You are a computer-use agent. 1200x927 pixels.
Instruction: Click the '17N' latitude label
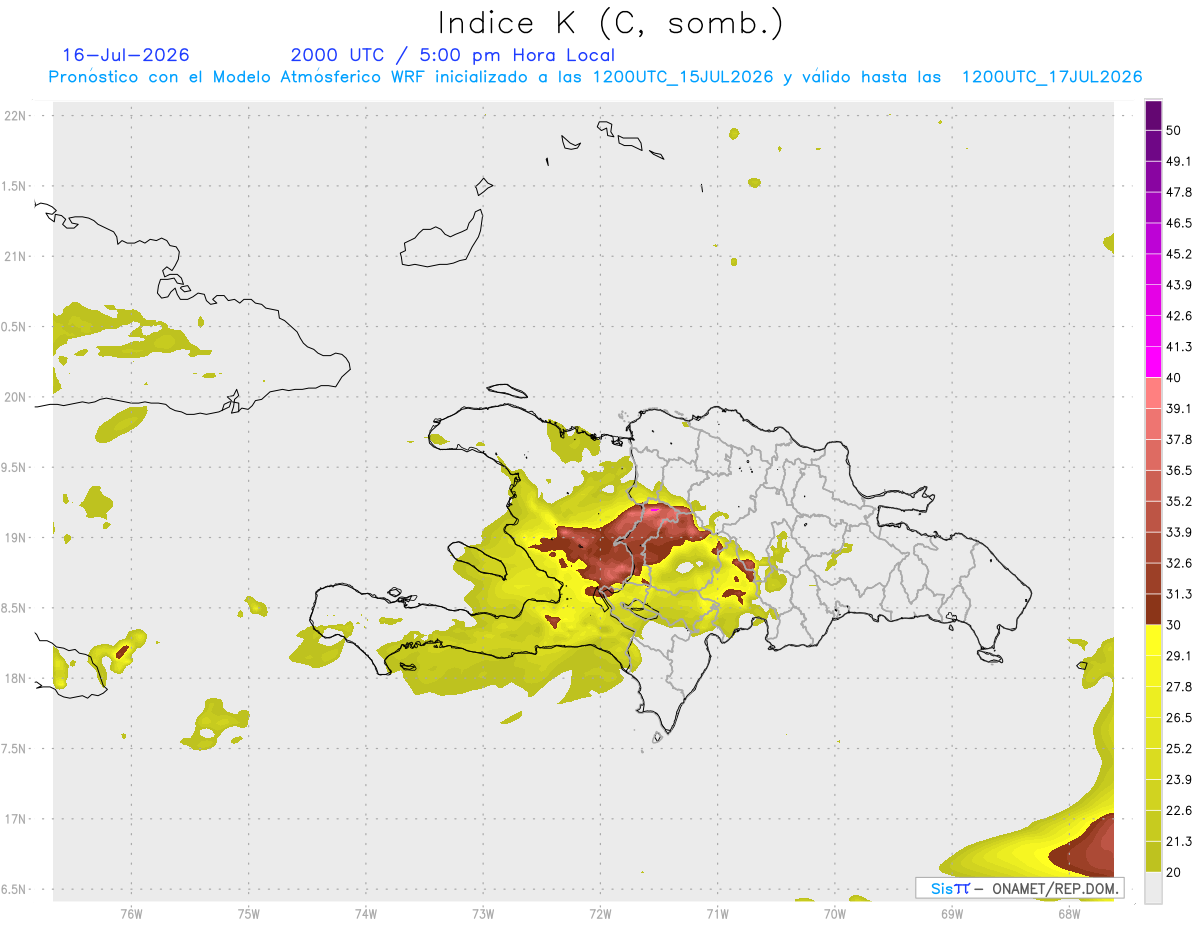(15, 819)
